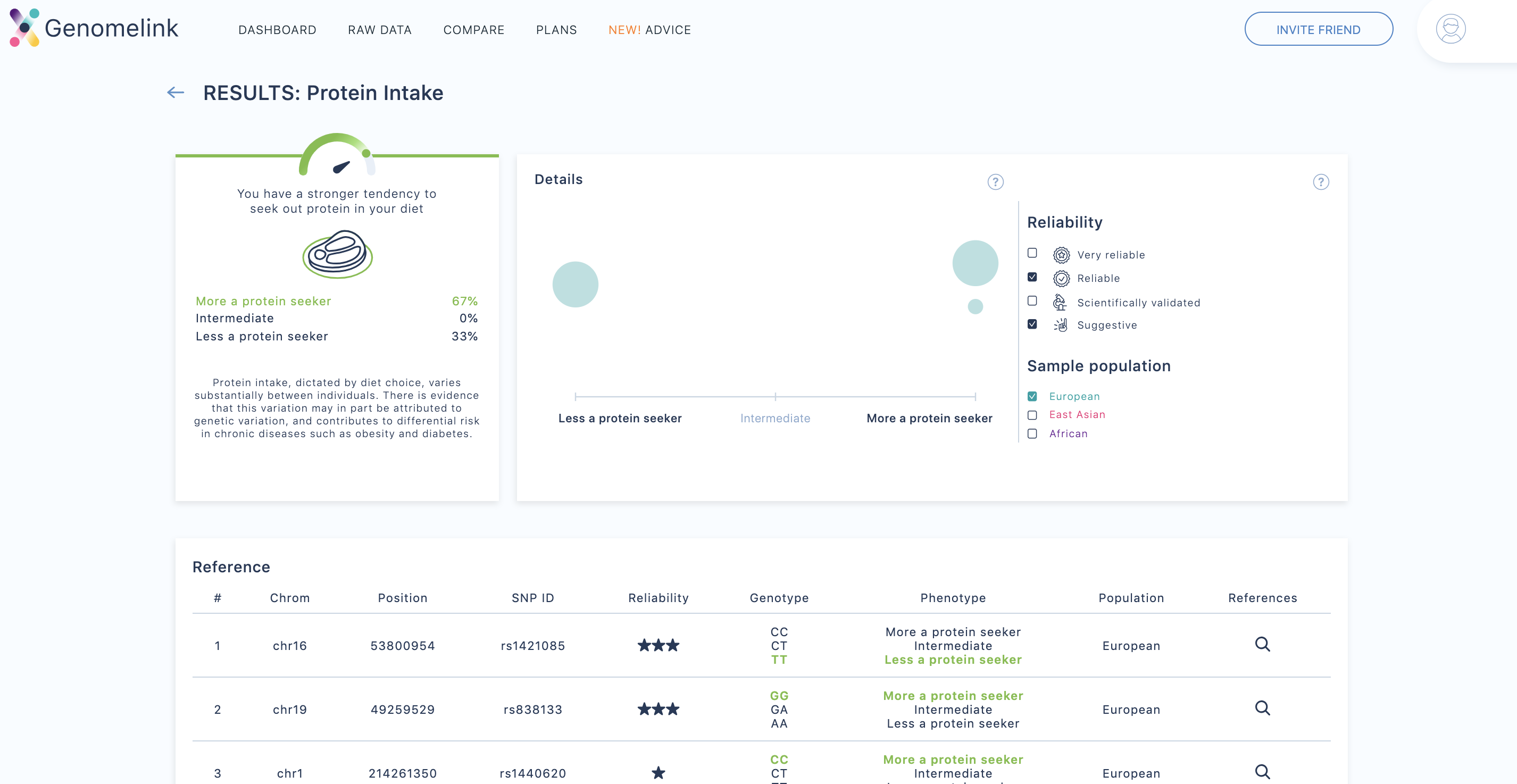The width and height of the screenshot is (1517, 784).
Task: Click chr16 in the Chrom column
Action: click(x=290, y=646)
